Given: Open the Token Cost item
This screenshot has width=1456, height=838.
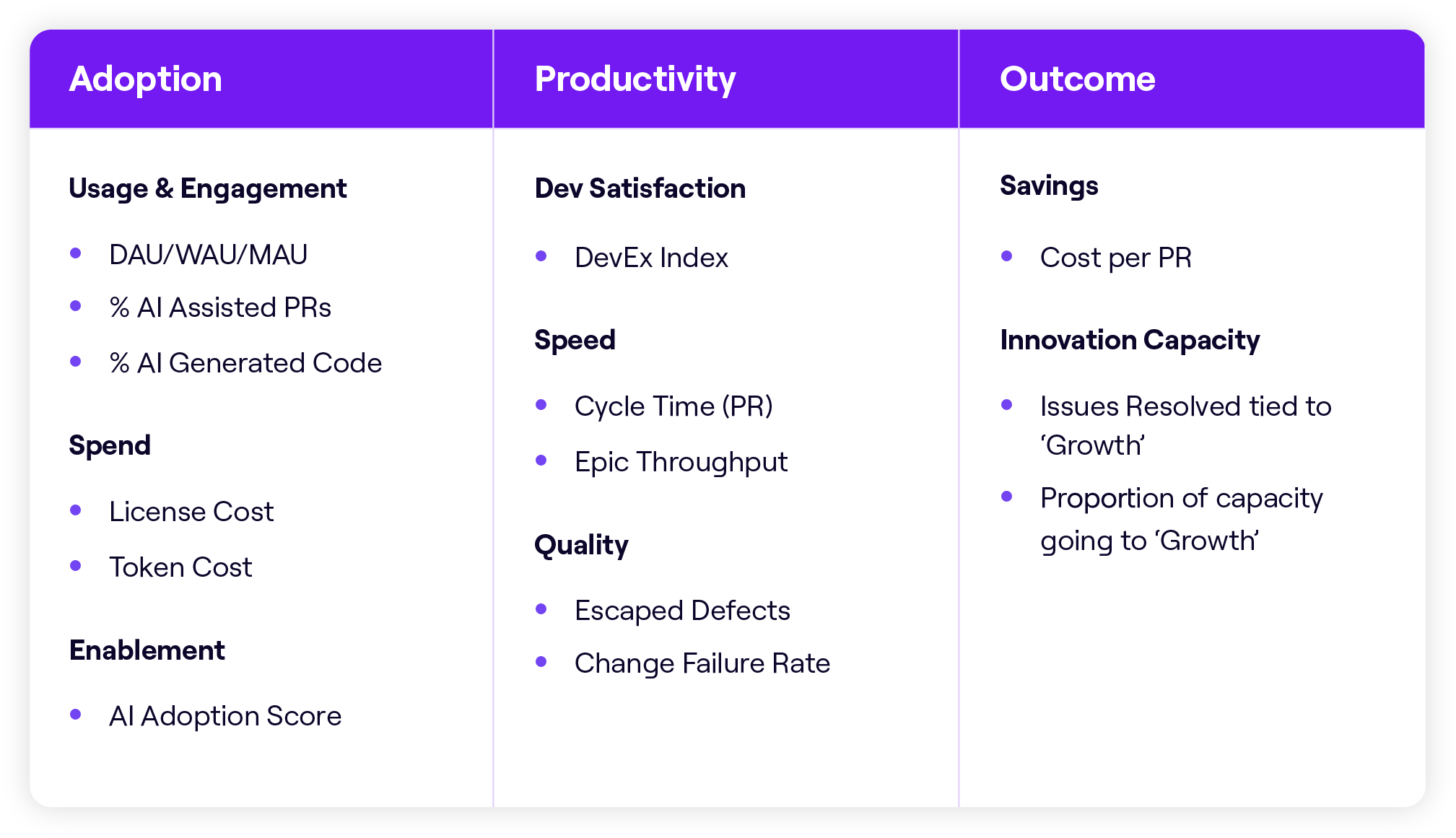Looking at the screenshot, I should pyautogui.click(x=180, y=567).
